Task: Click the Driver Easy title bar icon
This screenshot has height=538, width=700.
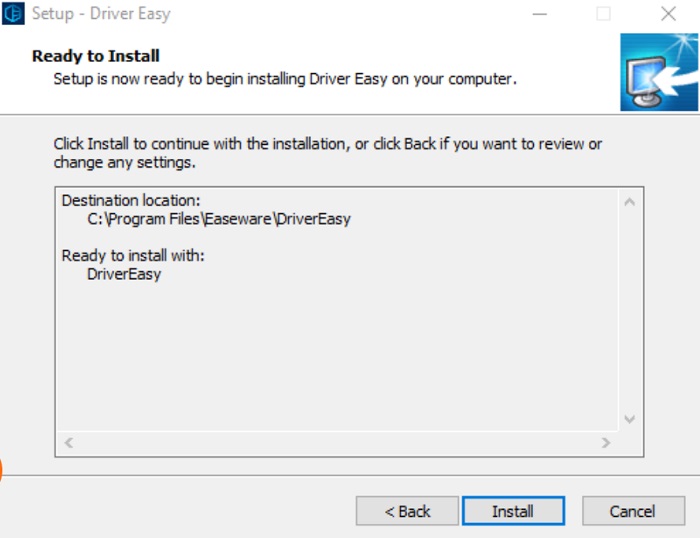Action: [13, 13]
